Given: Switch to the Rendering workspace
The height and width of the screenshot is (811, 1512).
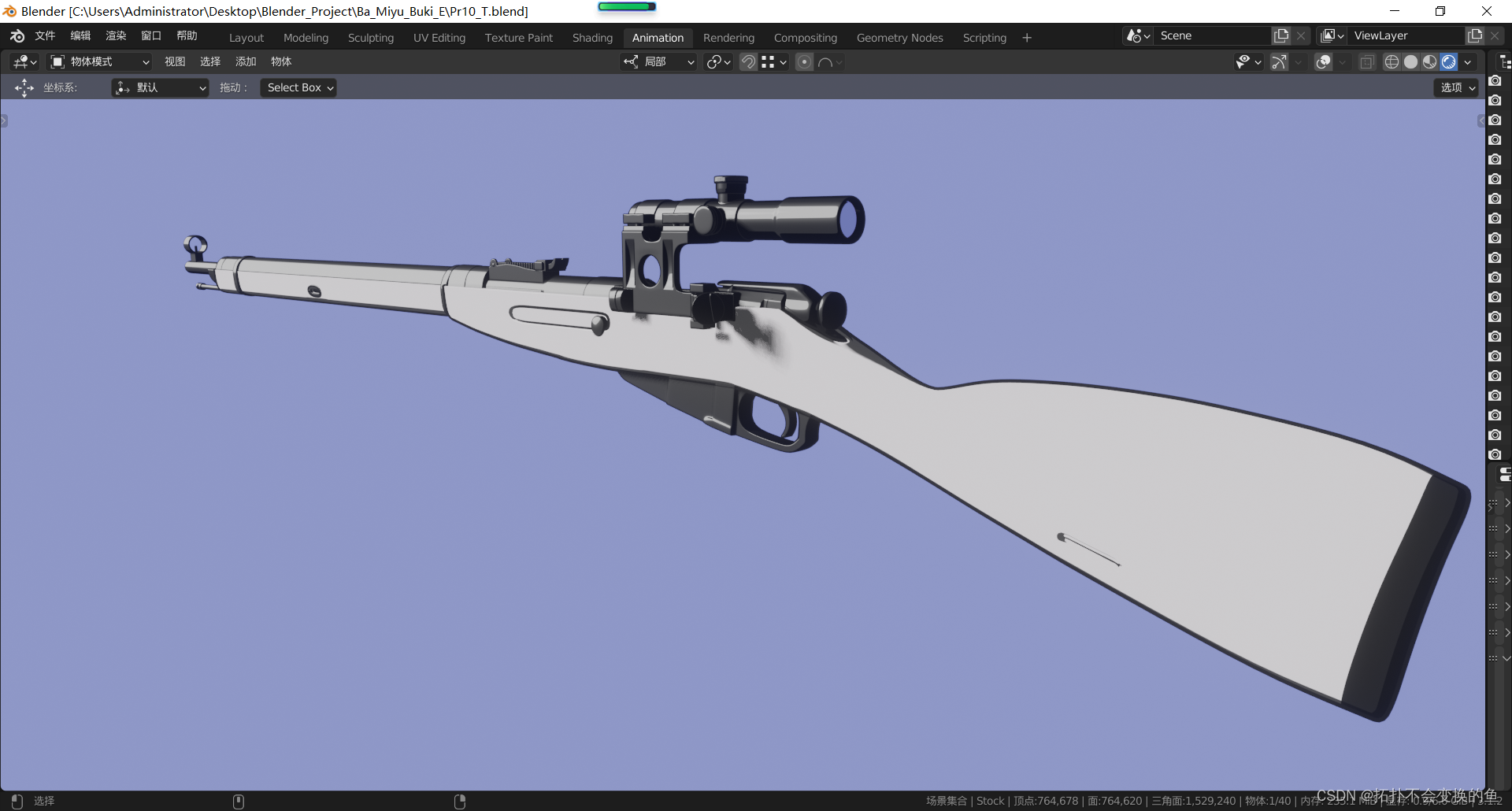Looking at the screenshot, I should 728,38.
